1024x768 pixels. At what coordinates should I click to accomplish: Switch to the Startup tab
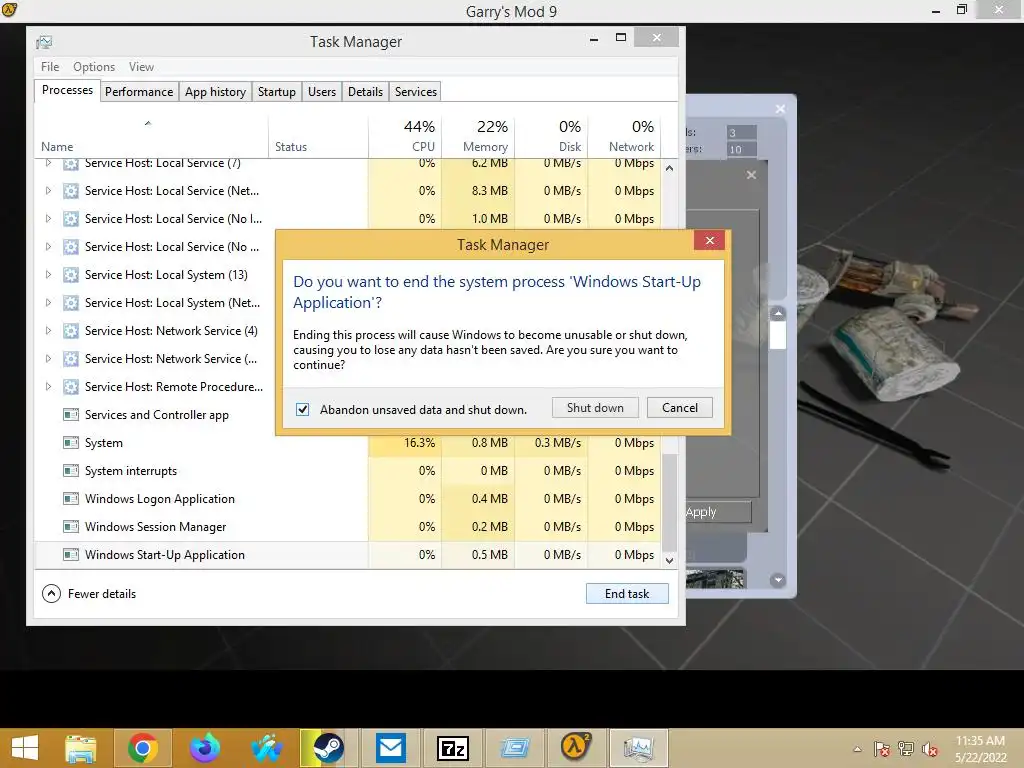coord(277,91)
